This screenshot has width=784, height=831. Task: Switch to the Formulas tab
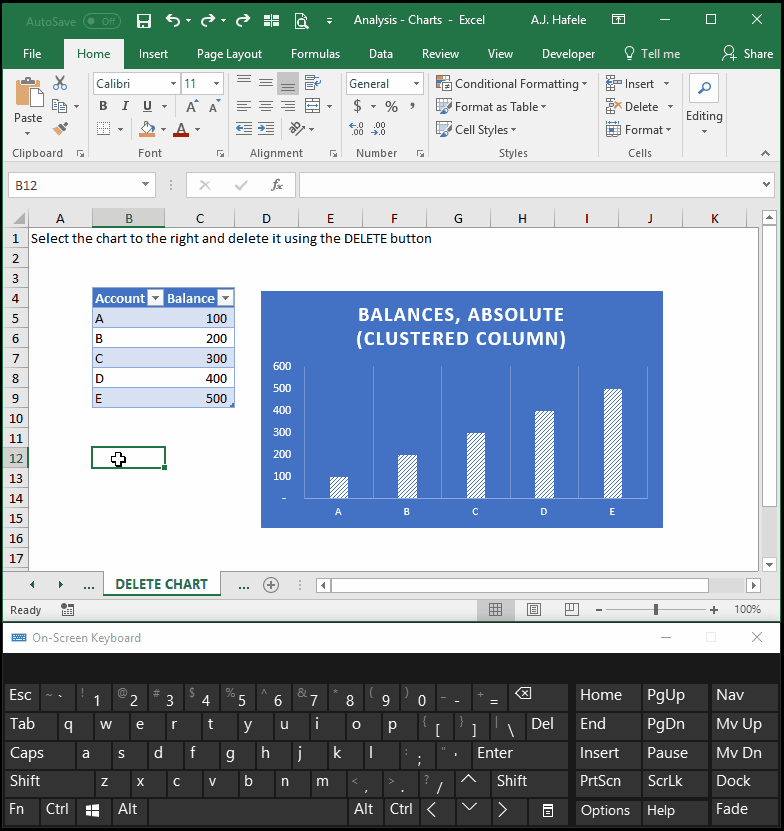(x=315, y=54)
